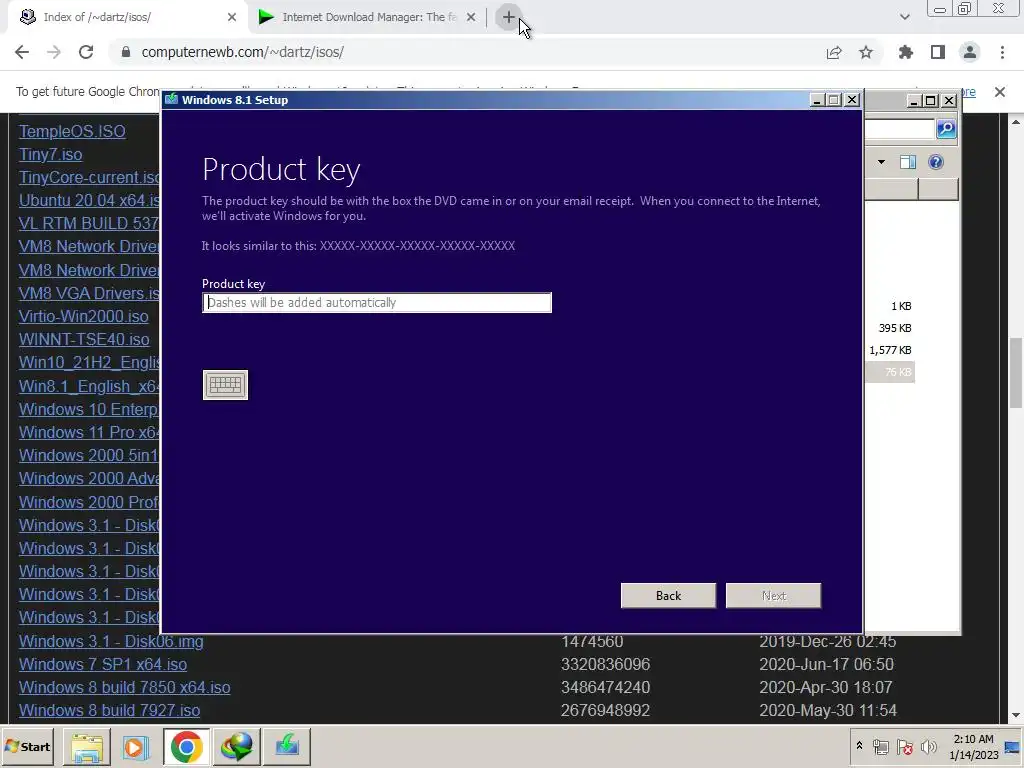Open Explorer view options dropdown arrow
The height and width of the screenshot is (768, 1024).
(881, 162)
